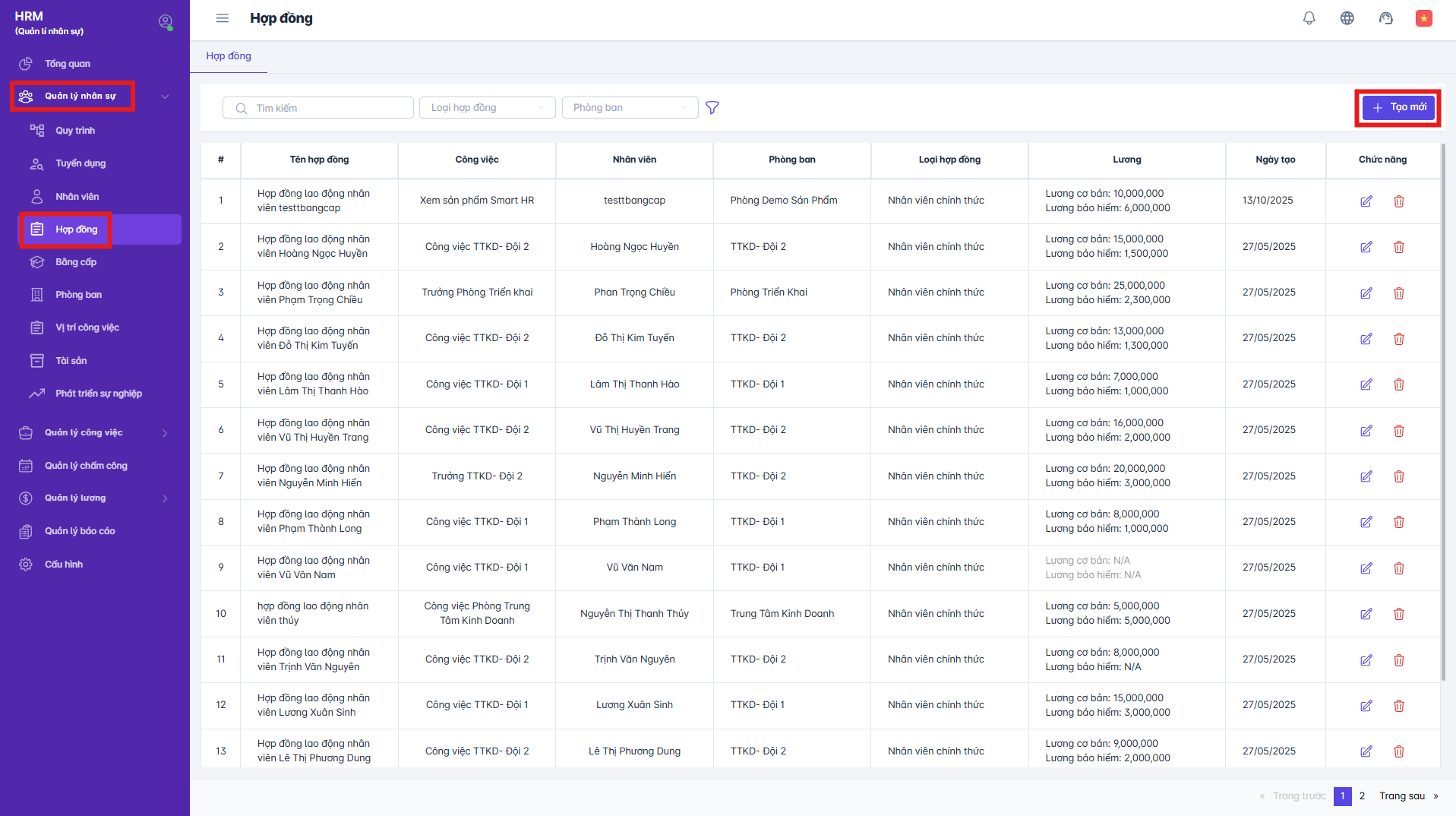Edit the Lương Xuân Sinh contract
Viewport: 1456px width, 816px height.
[1366, 706]
